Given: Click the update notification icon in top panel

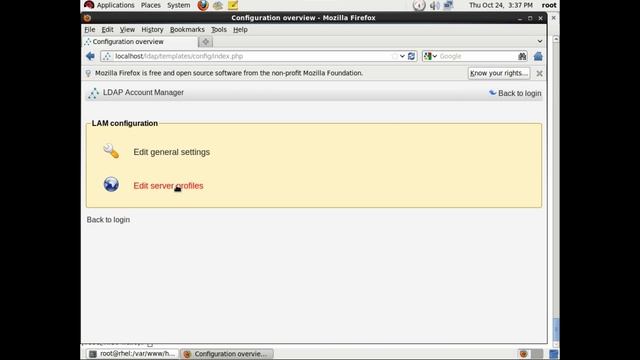Looking at the screenshot, I should 419,5.
